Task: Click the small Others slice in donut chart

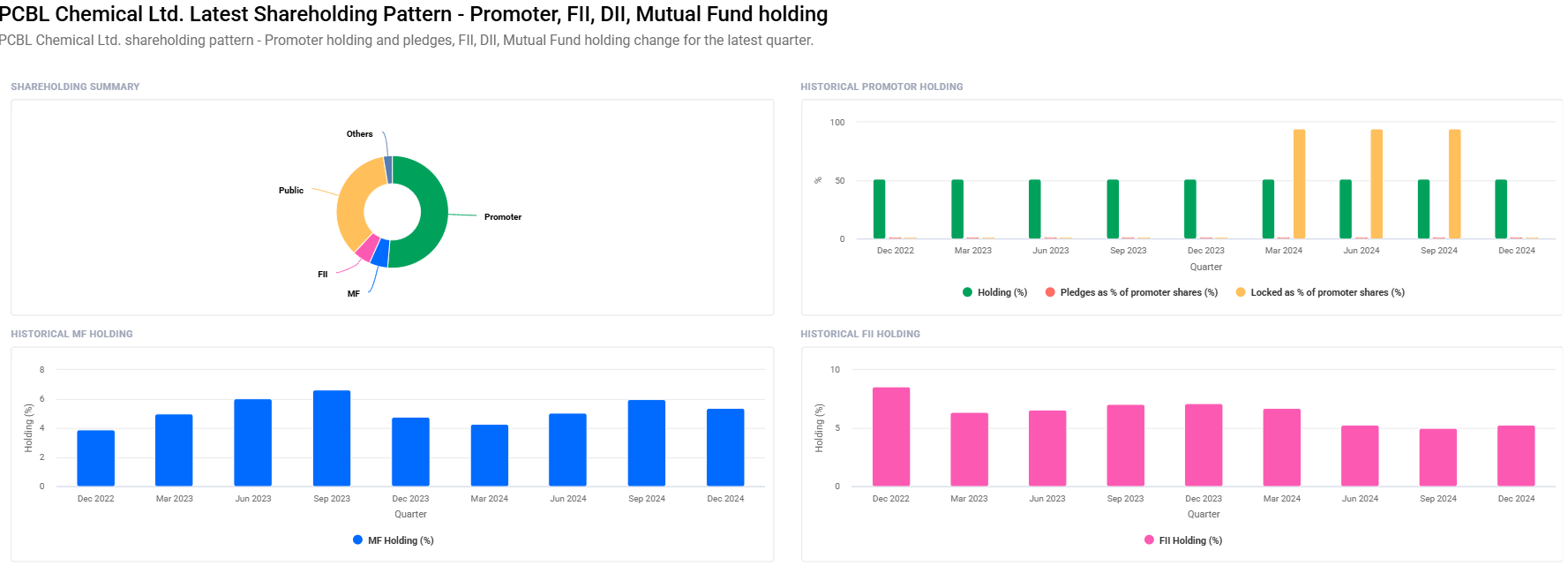Action: 388,169
